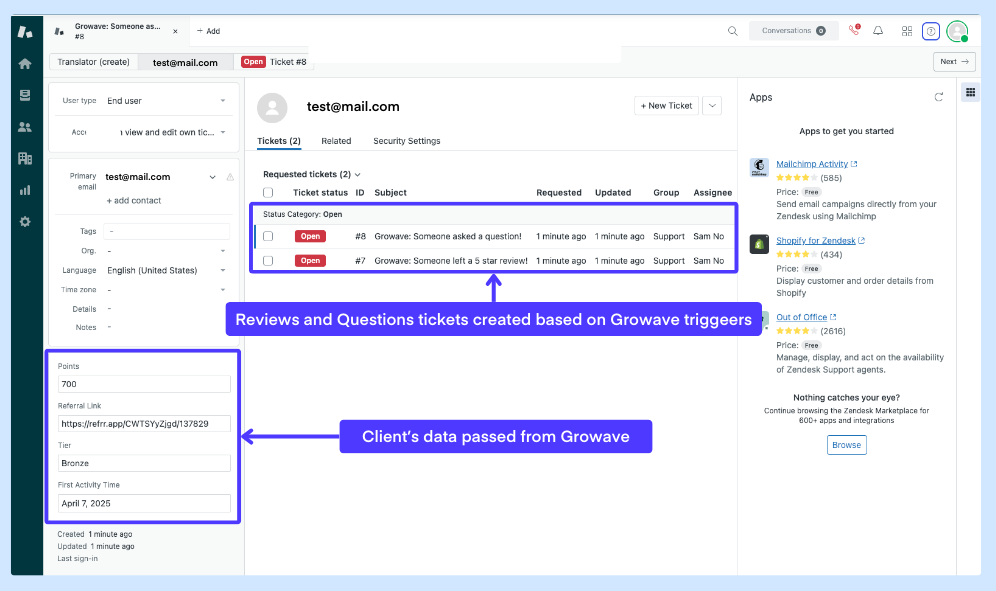Sort by the Requested column header
This screenshot has width=996, height=591.
click(559, 193)
